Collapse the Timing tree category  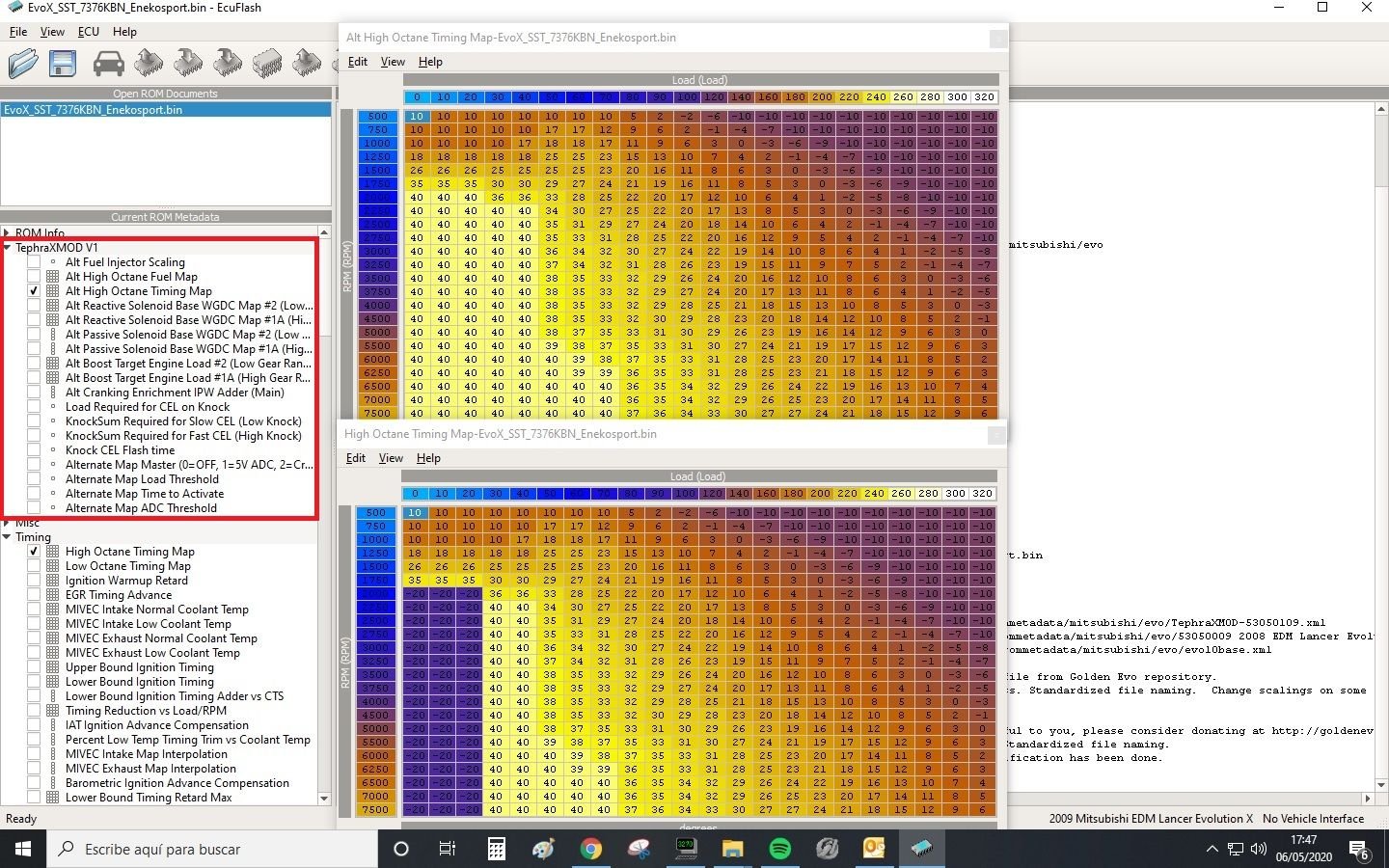click(8, 537)
